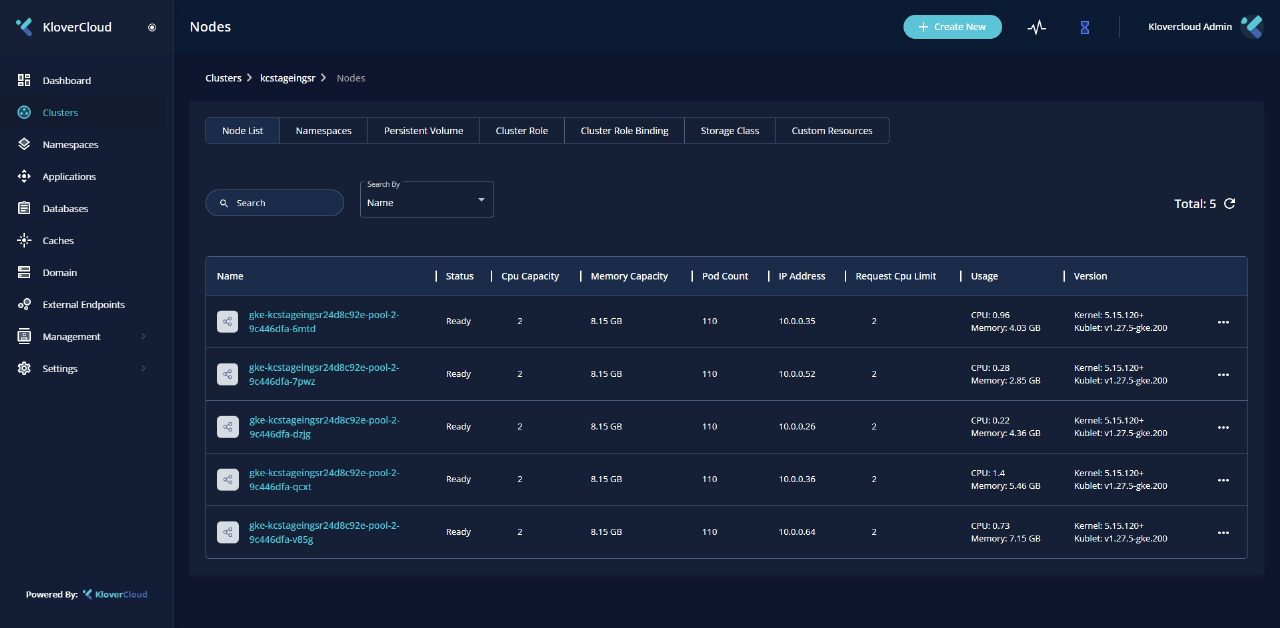Click the refresh icon next to Total: 5
This screenshot has width=1280, height=628.
[1230, 203]
